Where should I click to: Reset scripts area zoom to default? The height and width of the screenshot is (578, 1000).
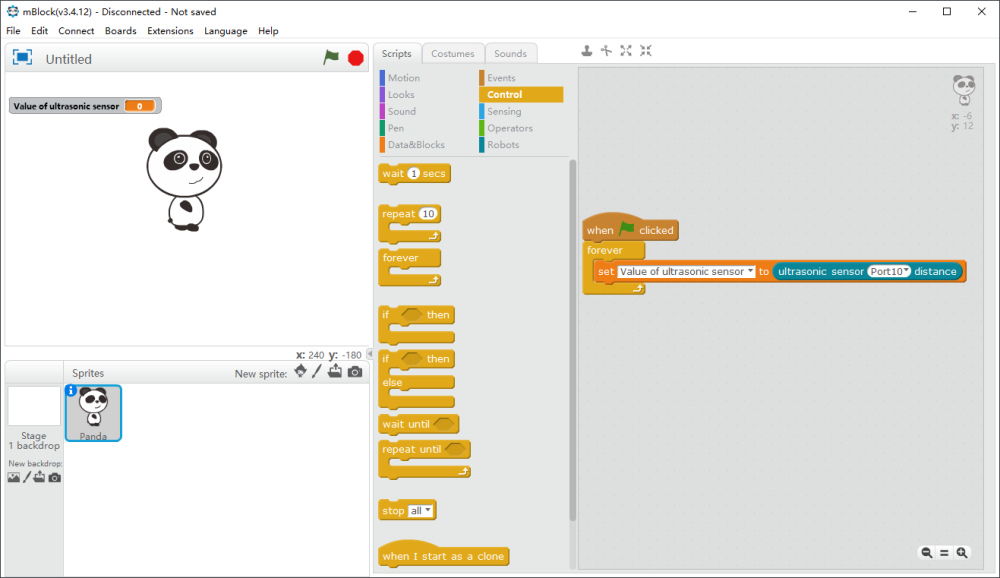(945, 553)
